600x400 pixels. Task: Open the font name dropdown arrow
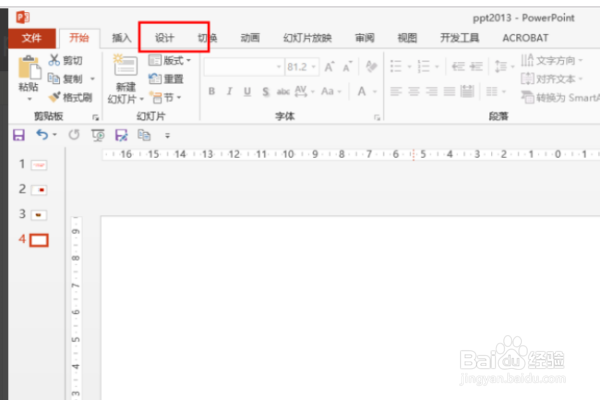click(x=279, y=67)
